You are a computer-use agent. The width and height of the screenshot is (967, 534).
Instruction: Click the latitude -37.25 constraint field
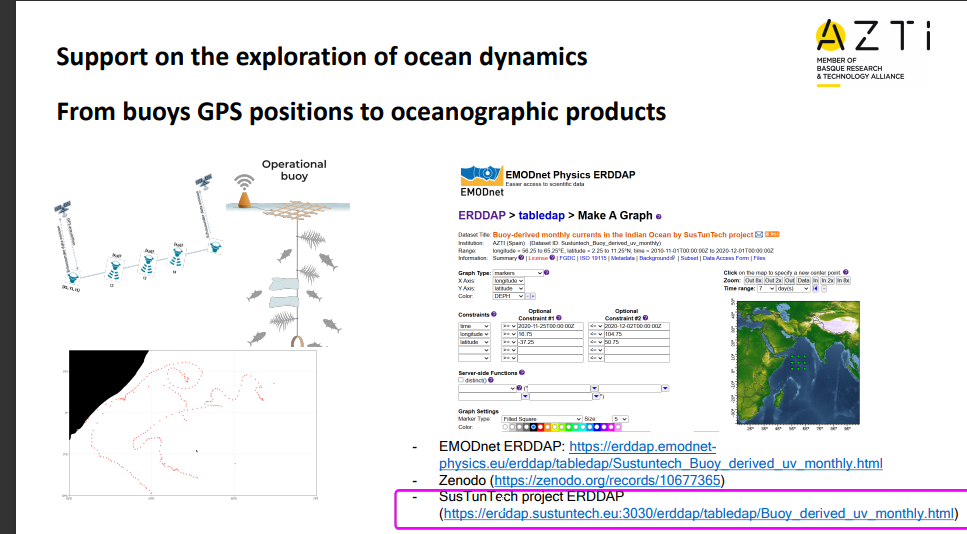coord(550,342)
